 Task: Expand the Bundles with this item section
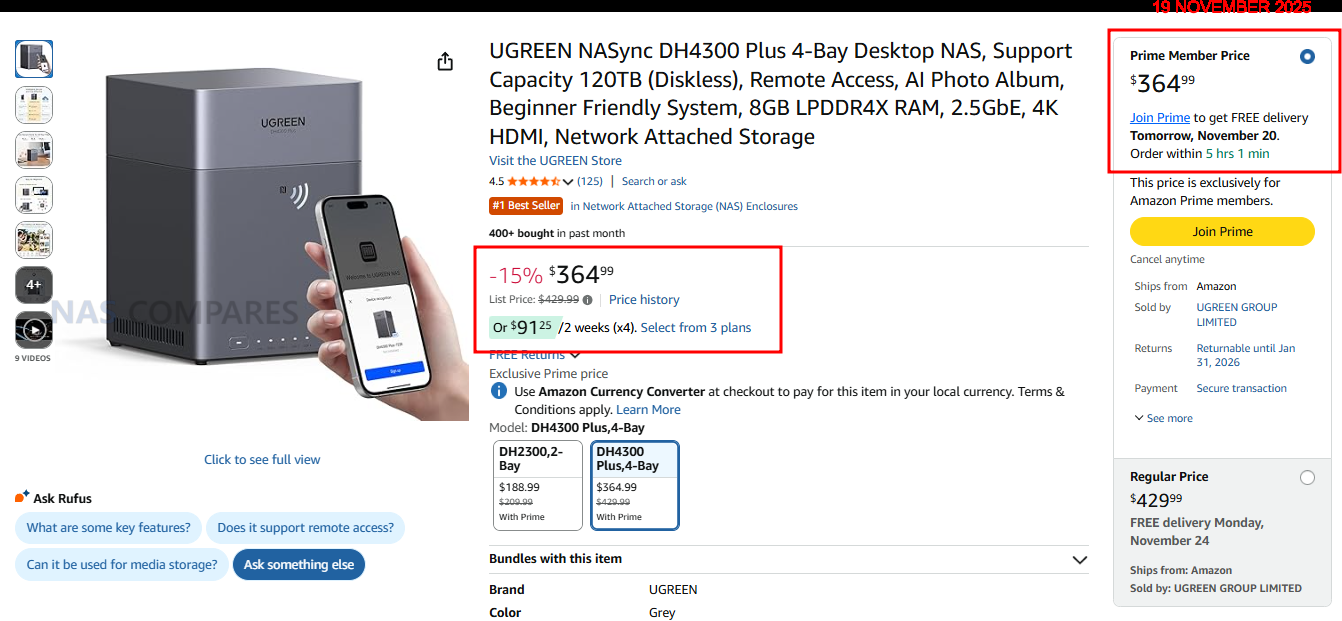(1079, 560)
